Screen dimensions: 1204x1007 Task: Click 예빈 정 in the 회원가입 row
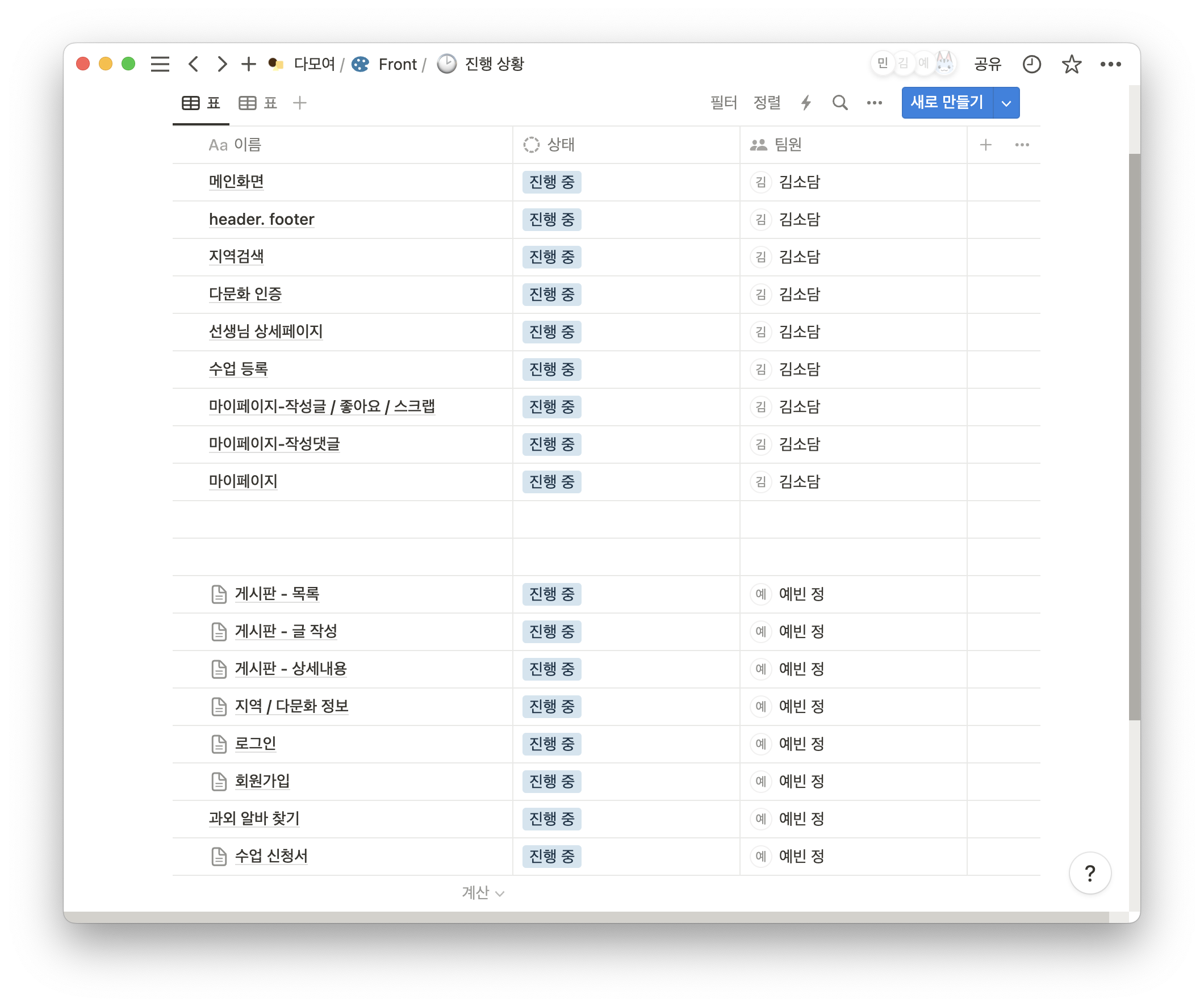point(801,782)
